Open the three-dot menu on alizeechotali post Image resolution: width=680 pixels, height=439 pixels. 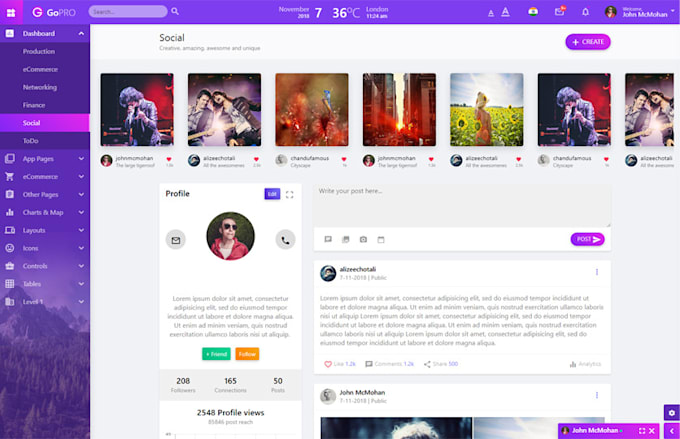point(597,272)
